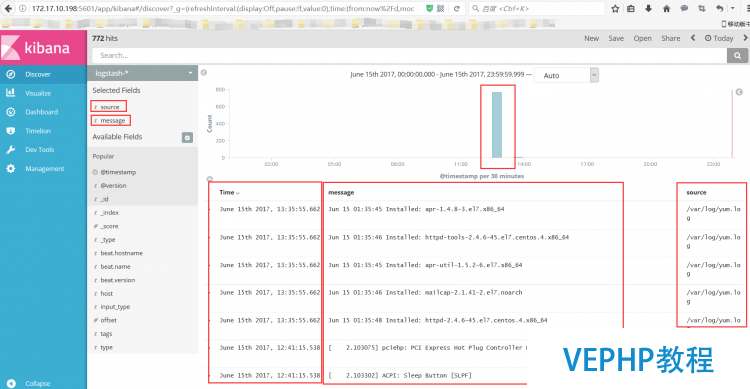Open the Dev Tools wrench icon
The height and width of the screenshot is (389, 750).
click(x=11, y=150)
